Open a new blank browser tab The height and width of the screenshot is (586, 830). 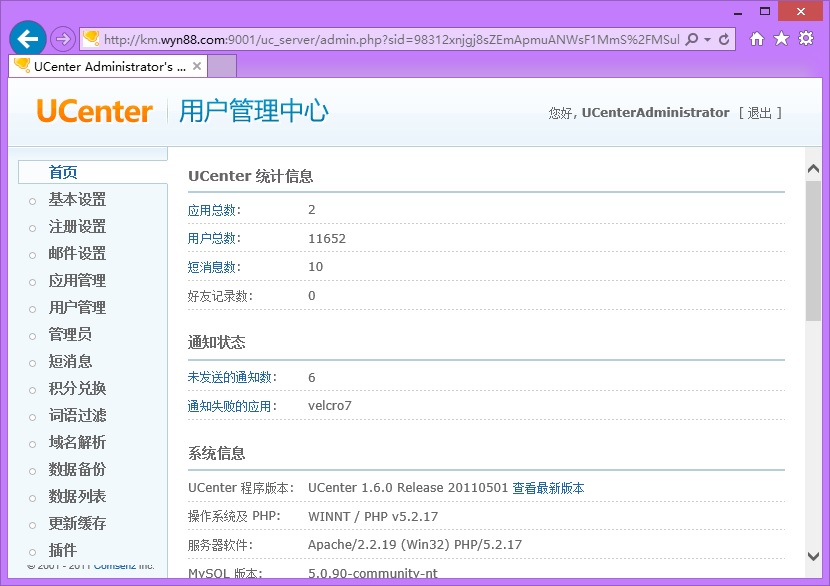click(x=222, y=67)
